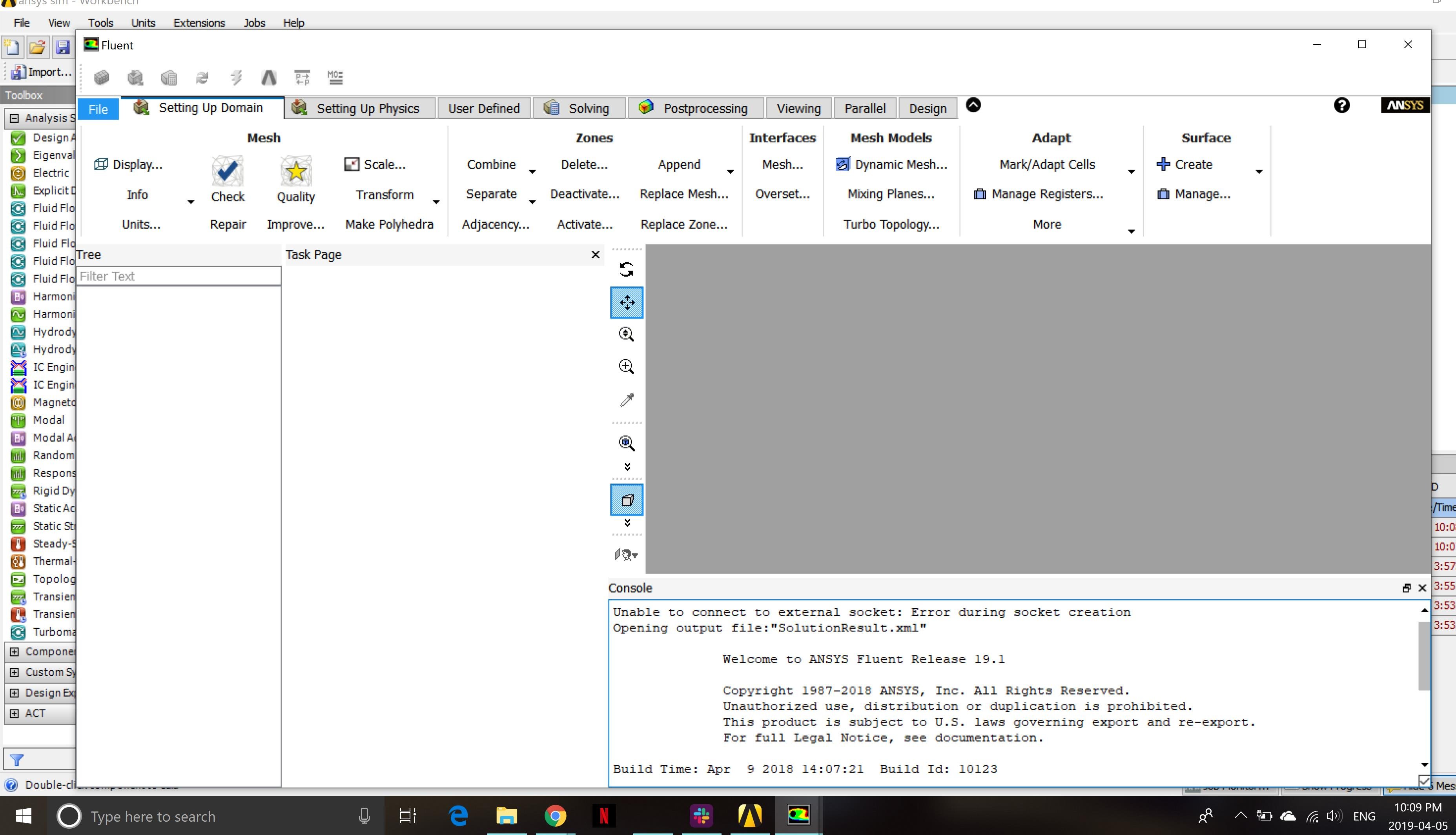
Task: Collapse the ribbon with the up-arrow circle
Action: click(973, 106)
